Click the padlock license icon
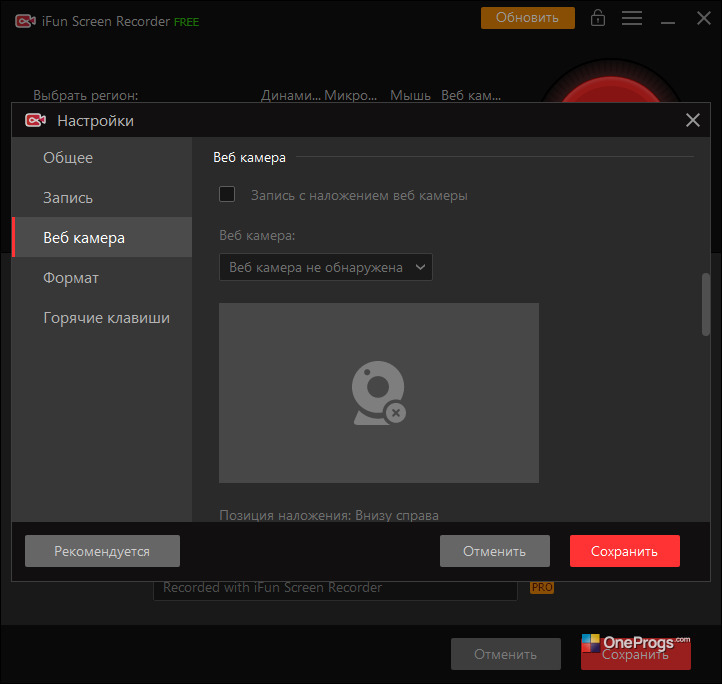This screenshot has height=684, width=722. click(x=598, y=18)
